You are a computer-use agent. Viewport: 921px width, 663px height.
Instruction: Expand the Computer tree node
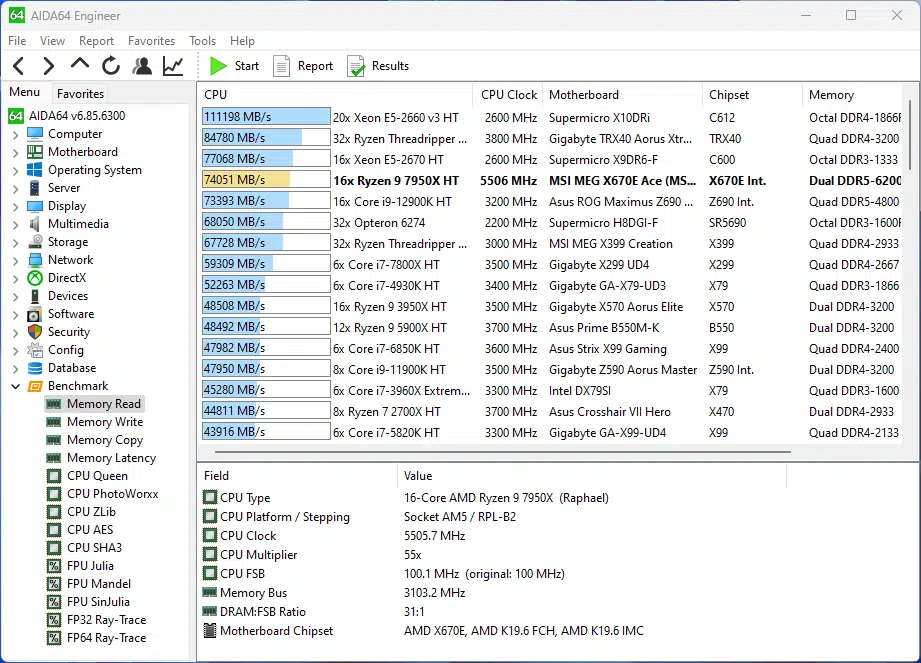(x=15, y=134)
